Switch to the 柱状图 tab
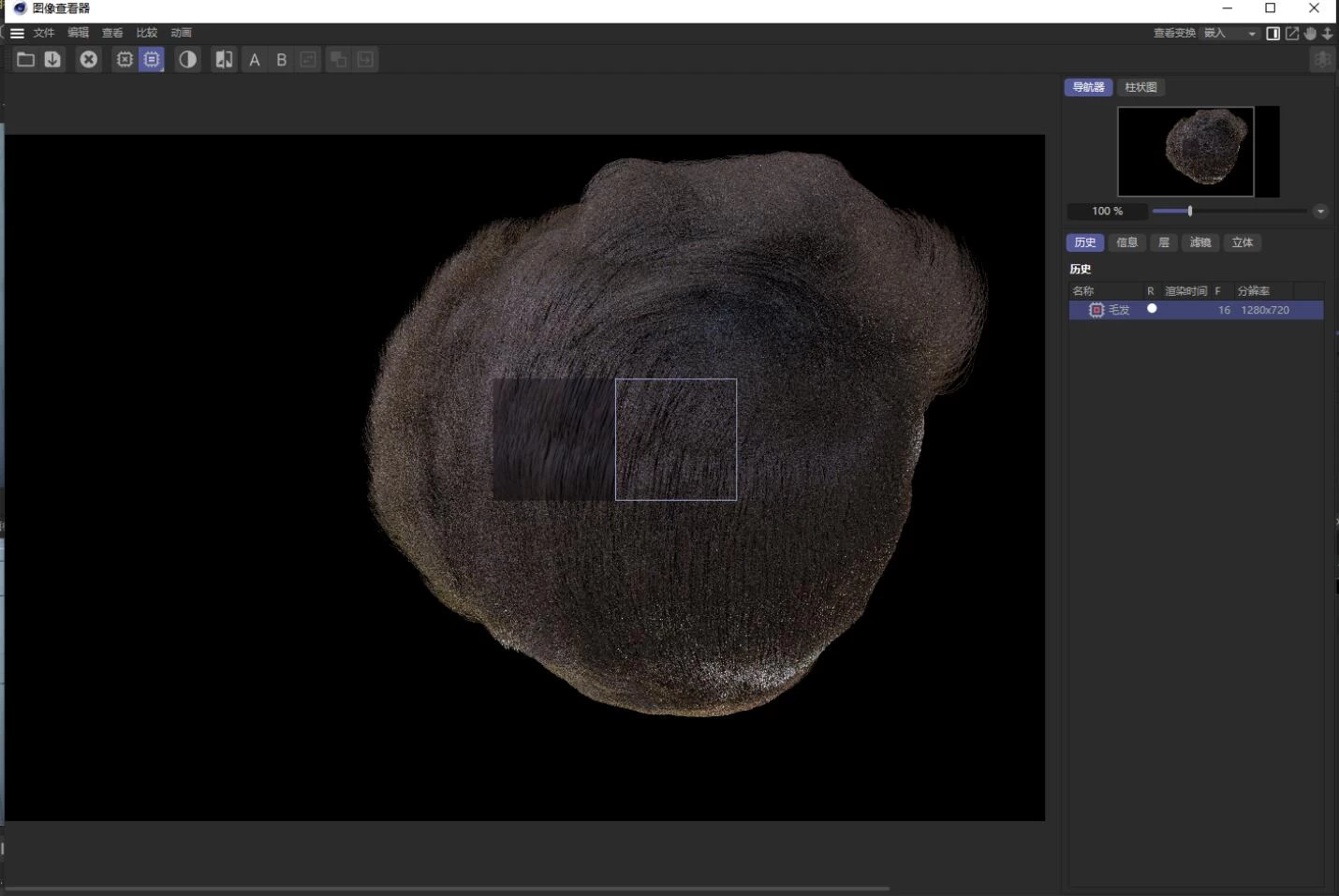Image resolution: width=1339 pixels, height=896 pixels. point(1140,87)
